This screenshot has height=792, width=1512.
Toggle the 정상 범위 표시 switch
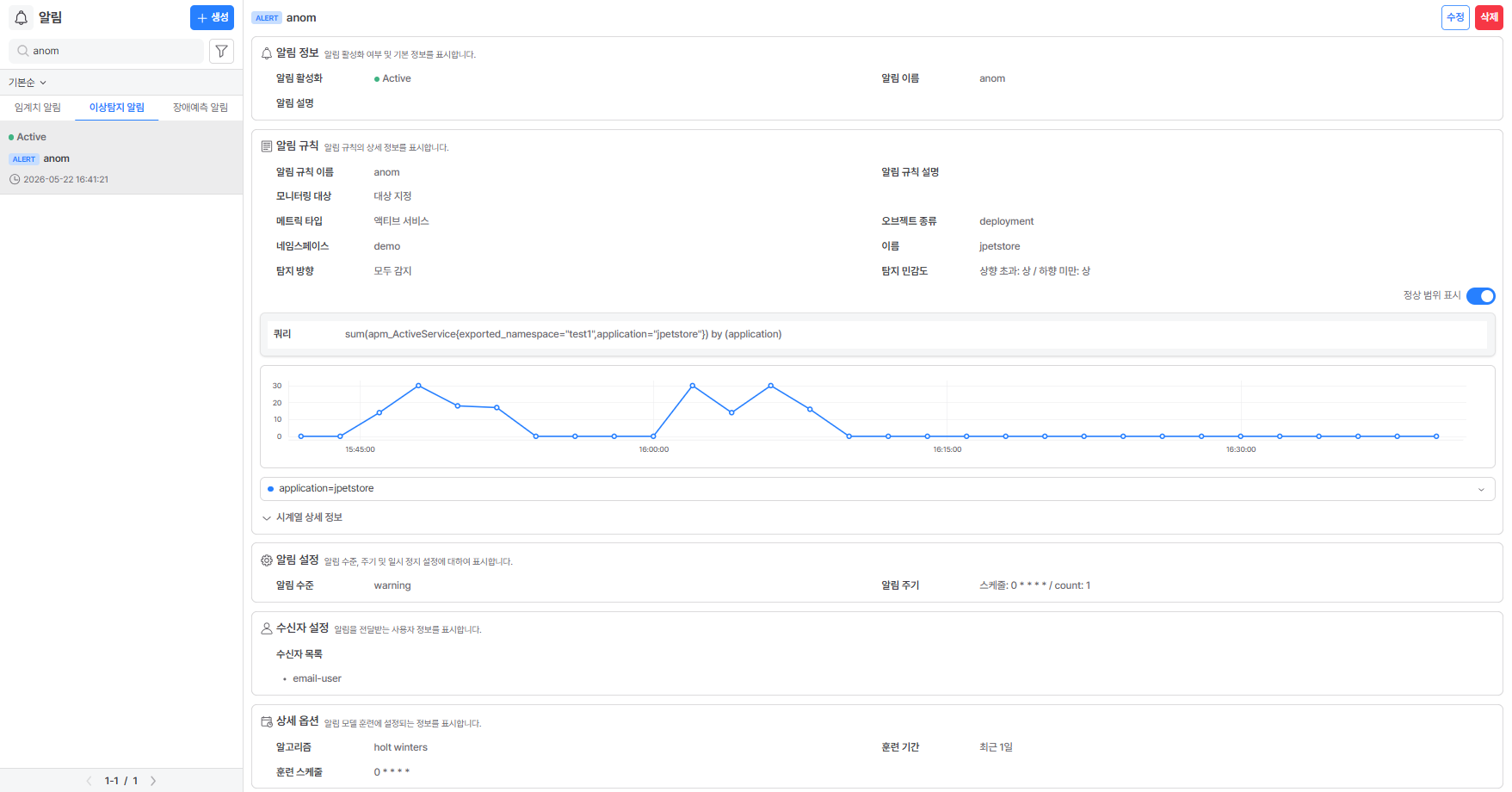(1481, 296)
